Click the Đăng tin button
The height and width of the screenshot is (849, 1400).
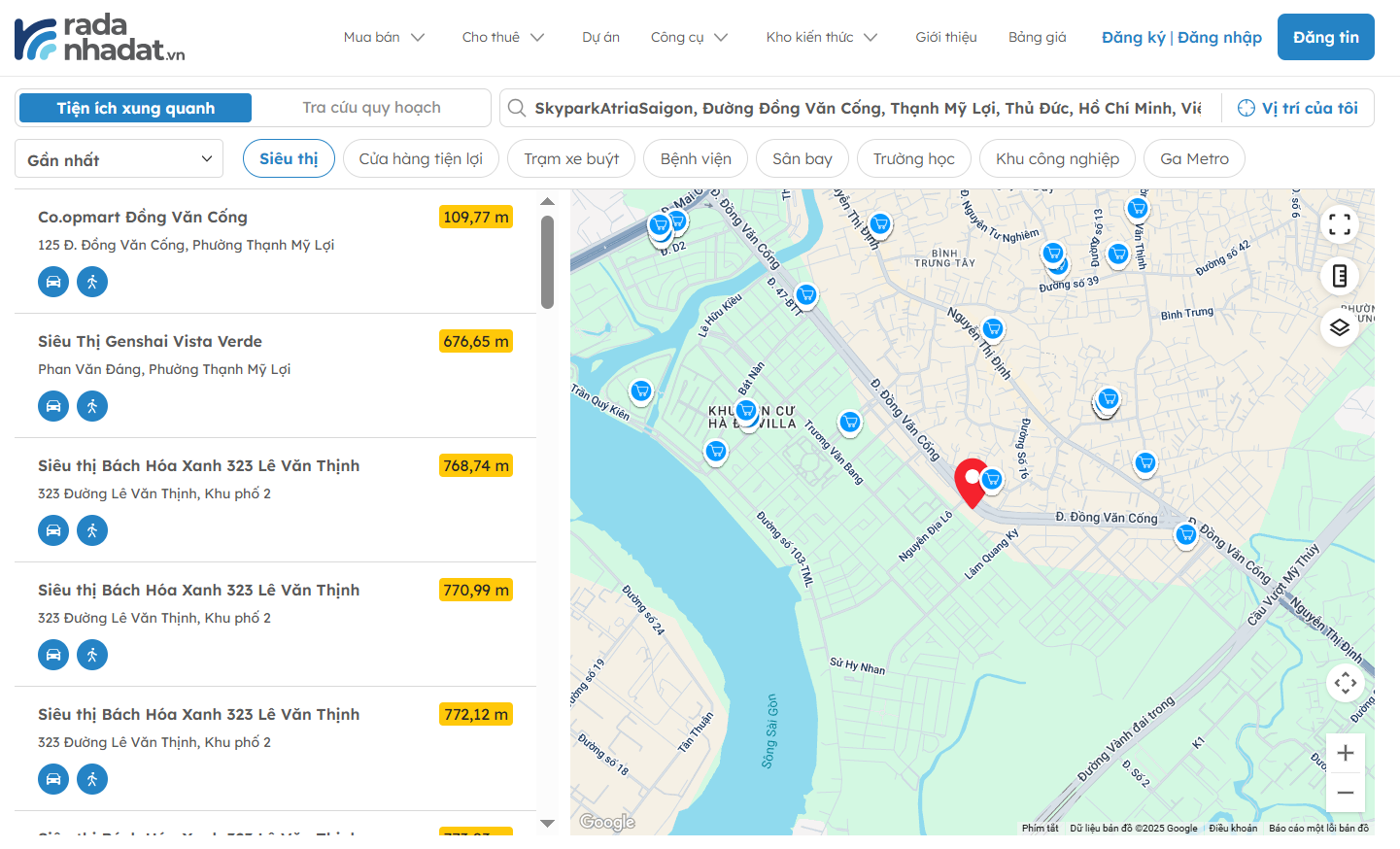(1326, 37)
